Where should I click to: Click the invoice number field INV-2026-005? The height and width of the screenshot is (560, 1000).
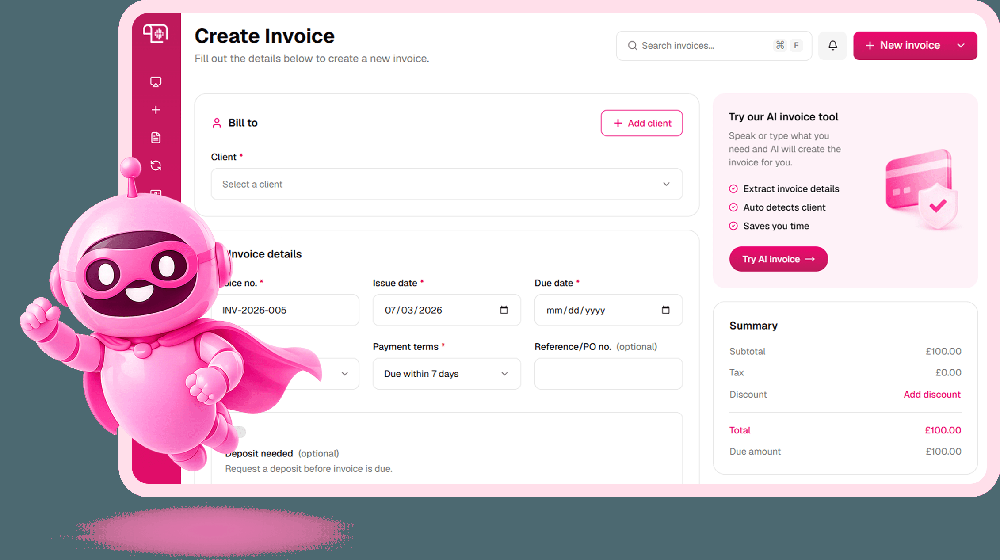coord(288,310)
